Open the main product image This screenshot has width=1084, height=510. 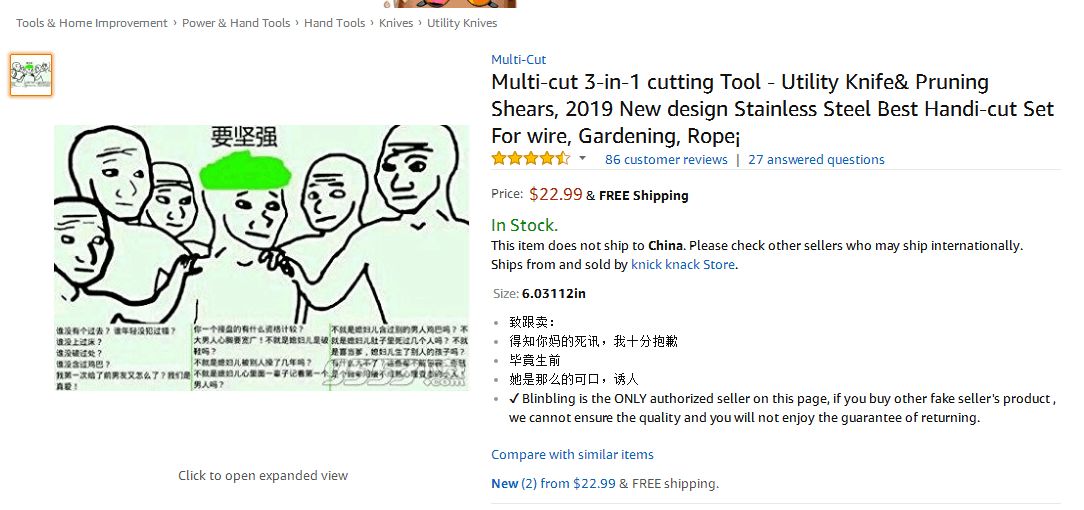(x=261, y=257)
